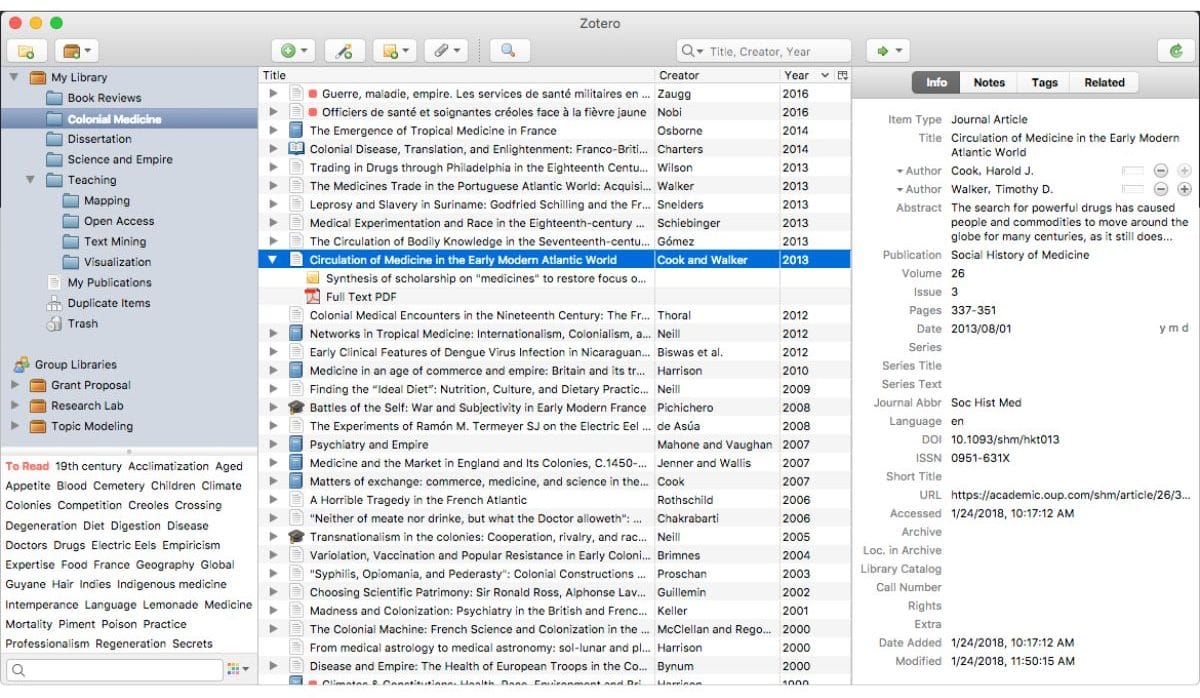This screenshot has height=698, width=1200.
Task: Select the Matters of exchange item row
Action: coord(555,482)
